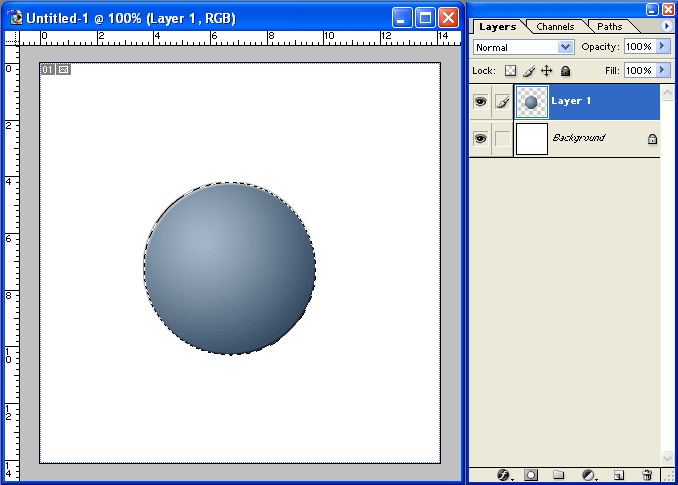The height and width of the screenshot is (485, 678).
Task: Toggle Lock transparent pixels
Action: coord(511,70)
